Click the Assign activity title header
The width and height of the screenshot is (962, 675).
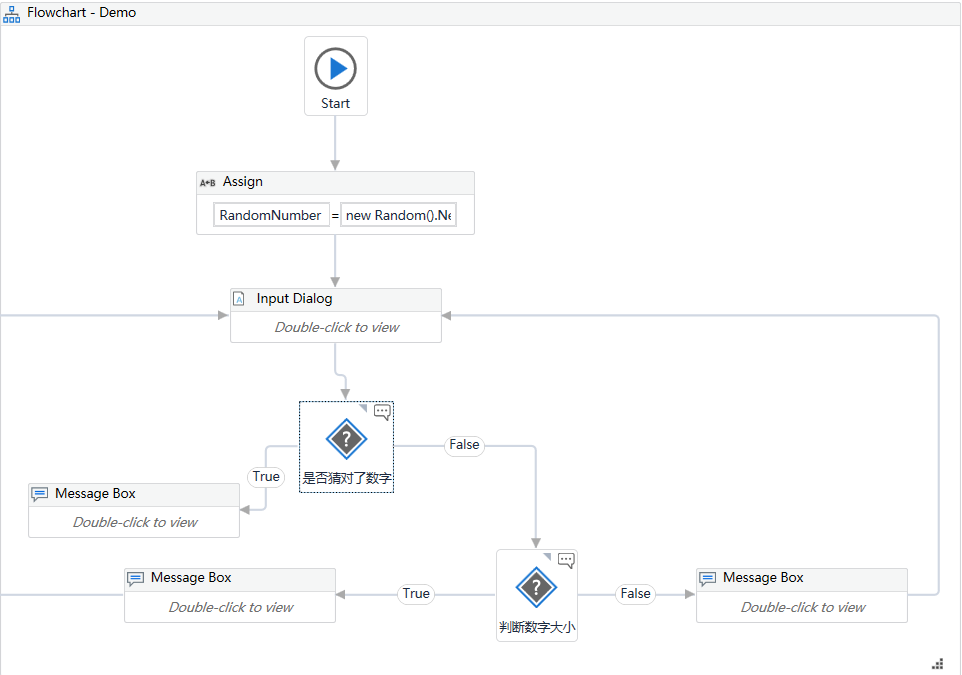point(335,182)
